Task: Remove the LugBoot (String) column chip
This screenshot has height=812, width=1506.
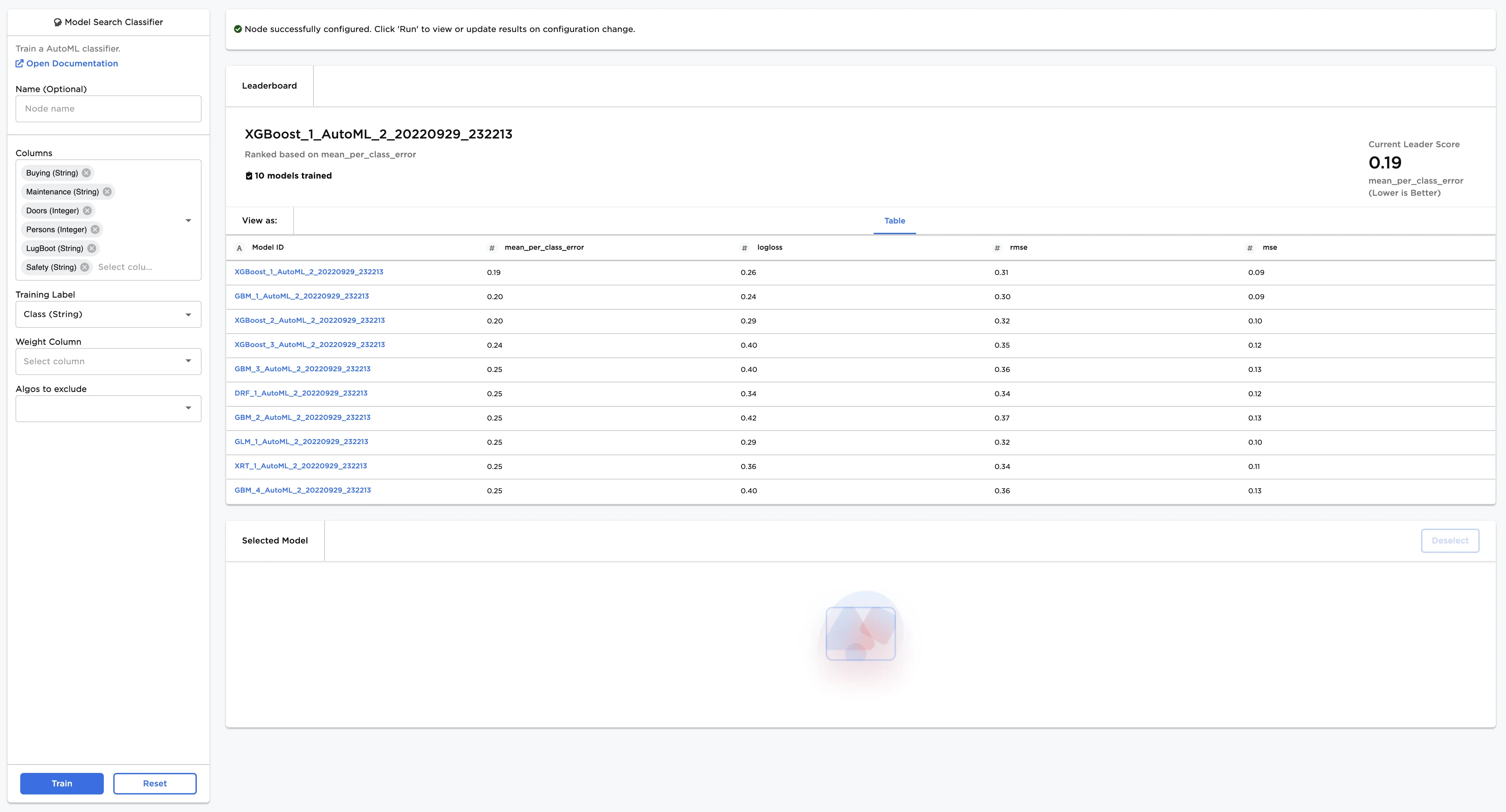Action: pos(92,248)
